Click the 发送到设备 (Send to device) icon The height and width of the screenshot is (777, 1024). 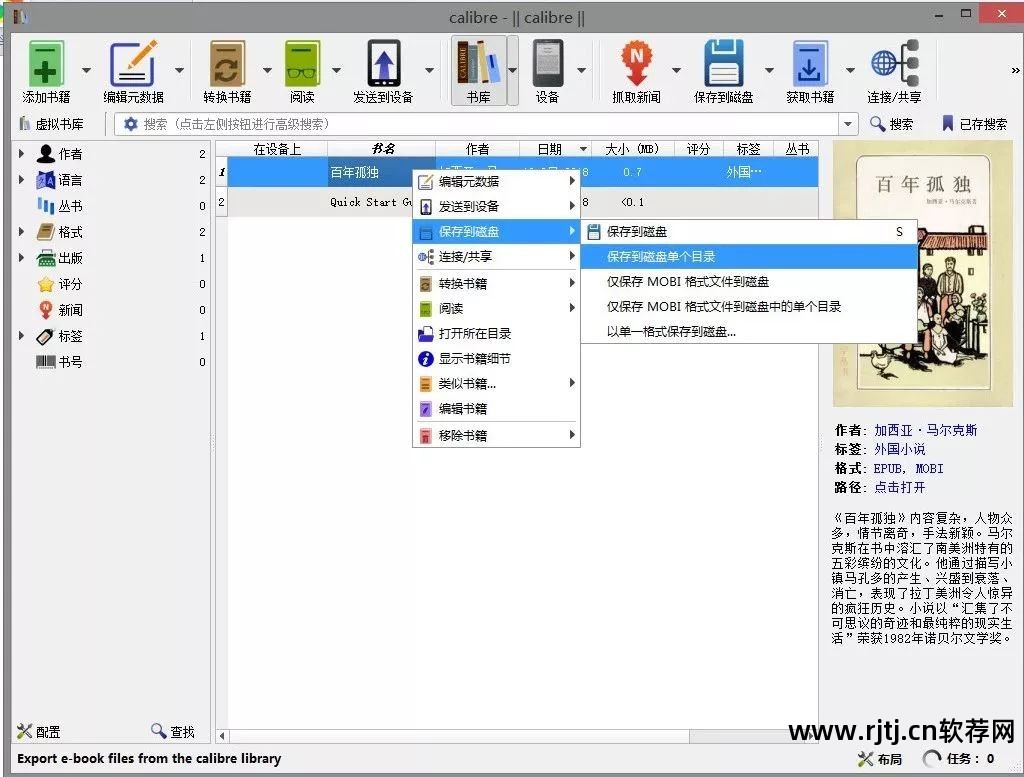(383, 65)
